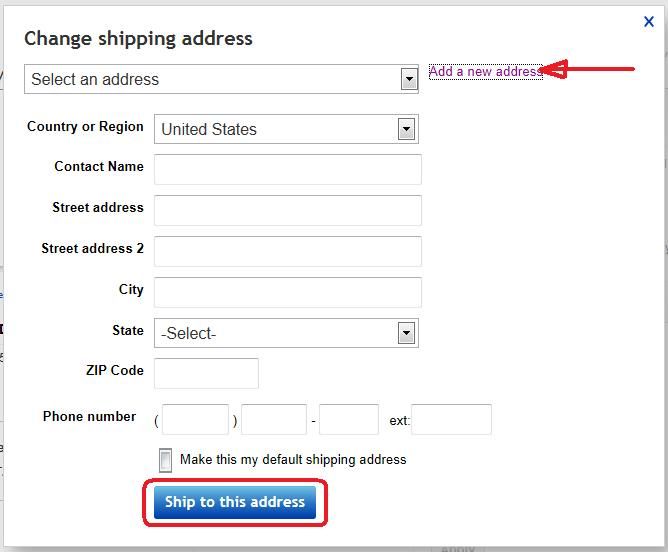Click Ship to this address button
Viewport: 668px width, 552px height.
tap(235, 503)
